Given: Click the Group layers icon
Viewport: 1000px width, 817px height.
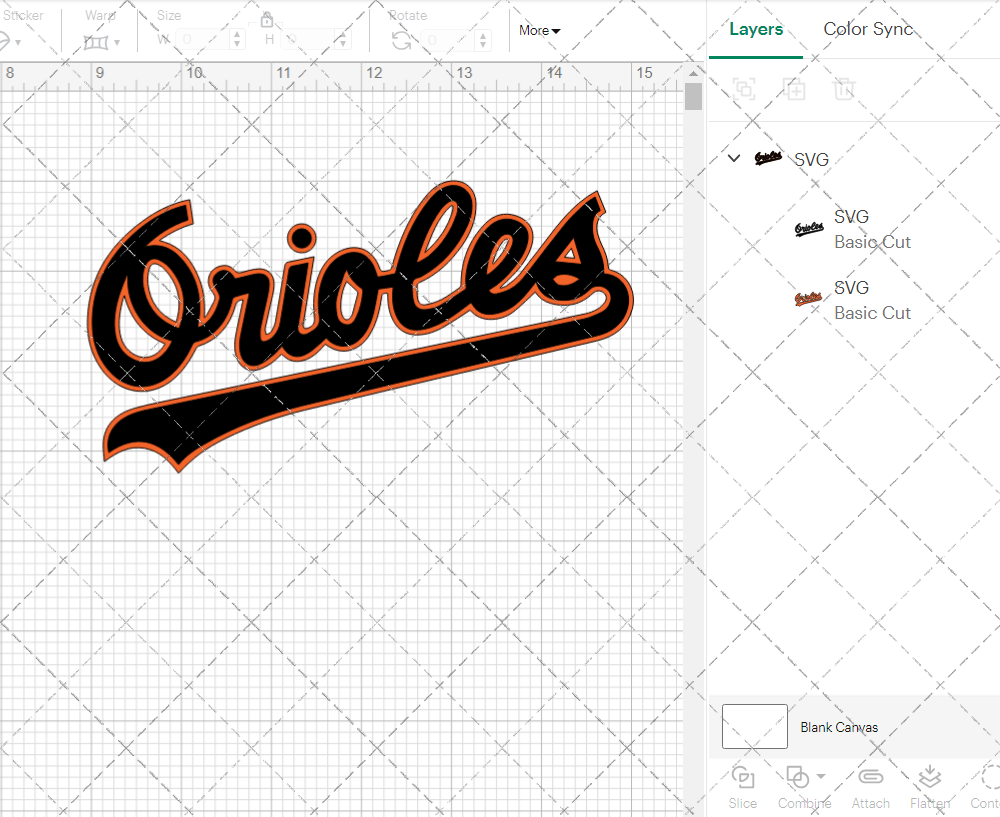Looking at the screenshot, I should pos(743,89).
